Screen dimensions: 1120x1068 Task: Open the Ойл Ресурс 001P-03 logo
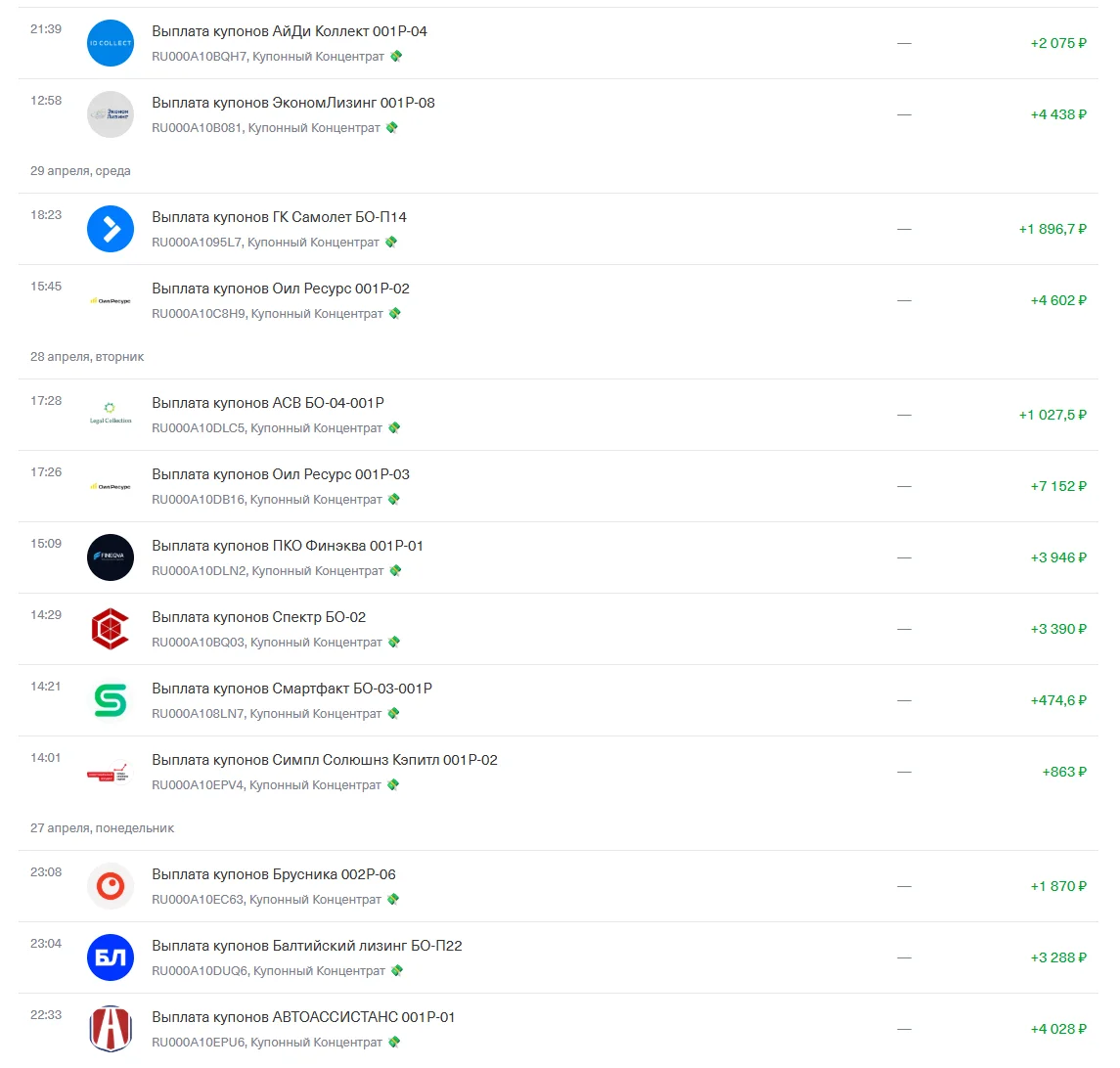110,486
